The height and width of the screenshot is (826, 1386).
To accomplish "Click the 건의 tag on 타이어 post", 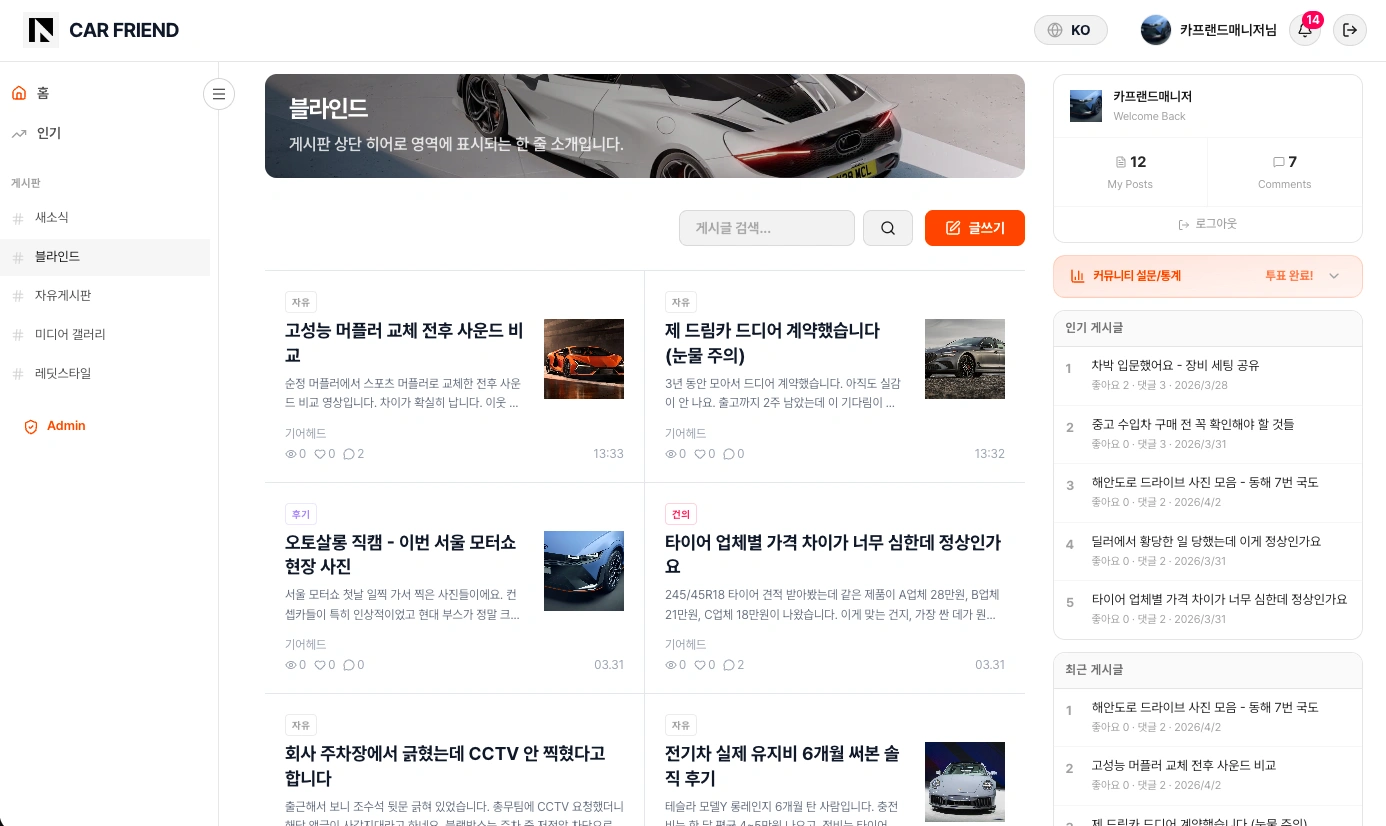I will click(x=681, y=514).
